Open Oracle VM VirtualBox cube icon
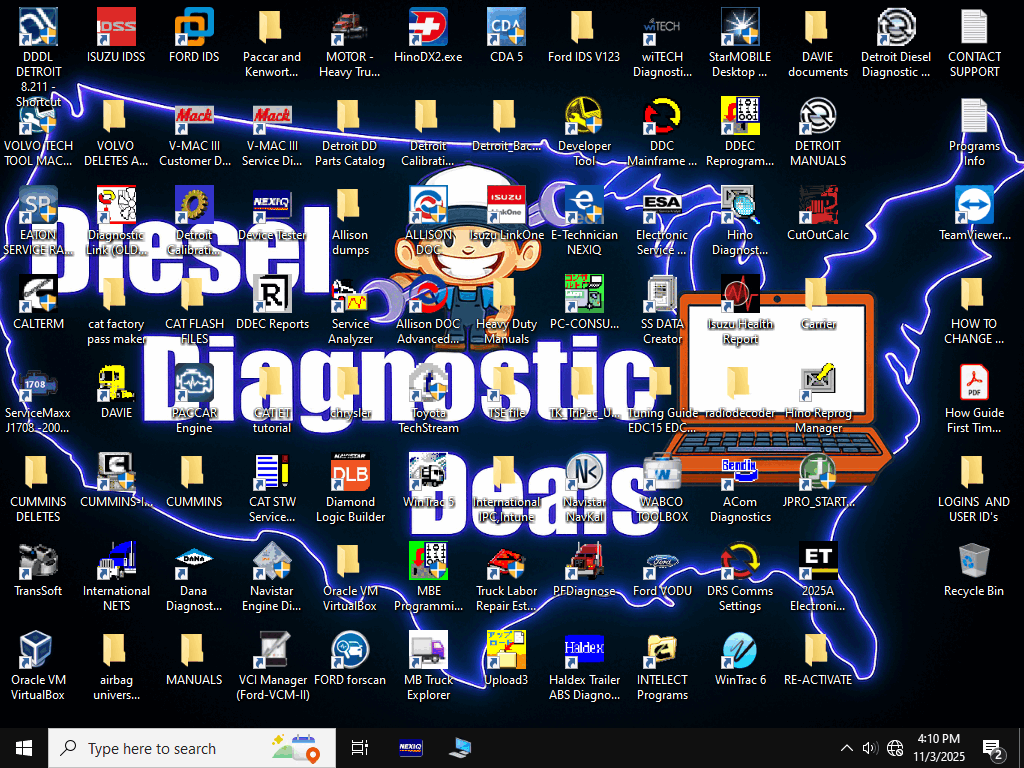Screen dimensions: 1024x768 click(38, 651)
